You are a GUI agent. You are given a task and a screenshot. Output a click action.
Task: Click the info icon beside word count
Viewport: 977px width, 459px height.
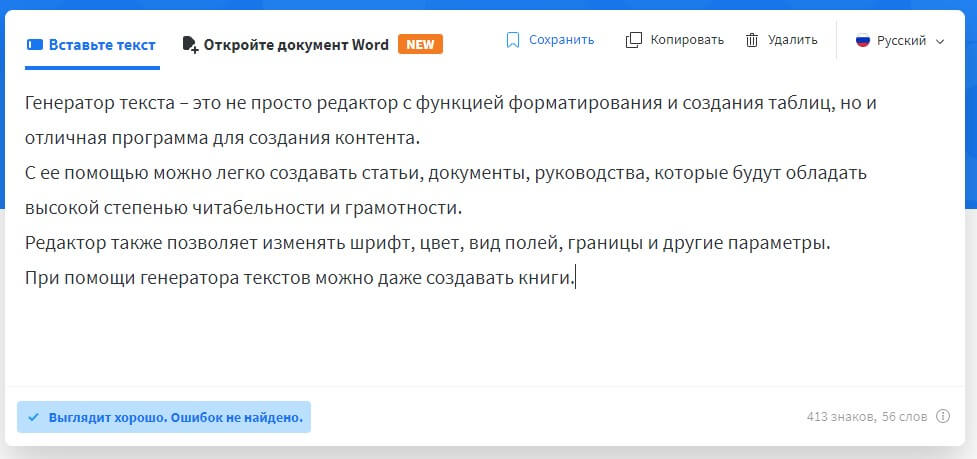[x=943, y=416]
